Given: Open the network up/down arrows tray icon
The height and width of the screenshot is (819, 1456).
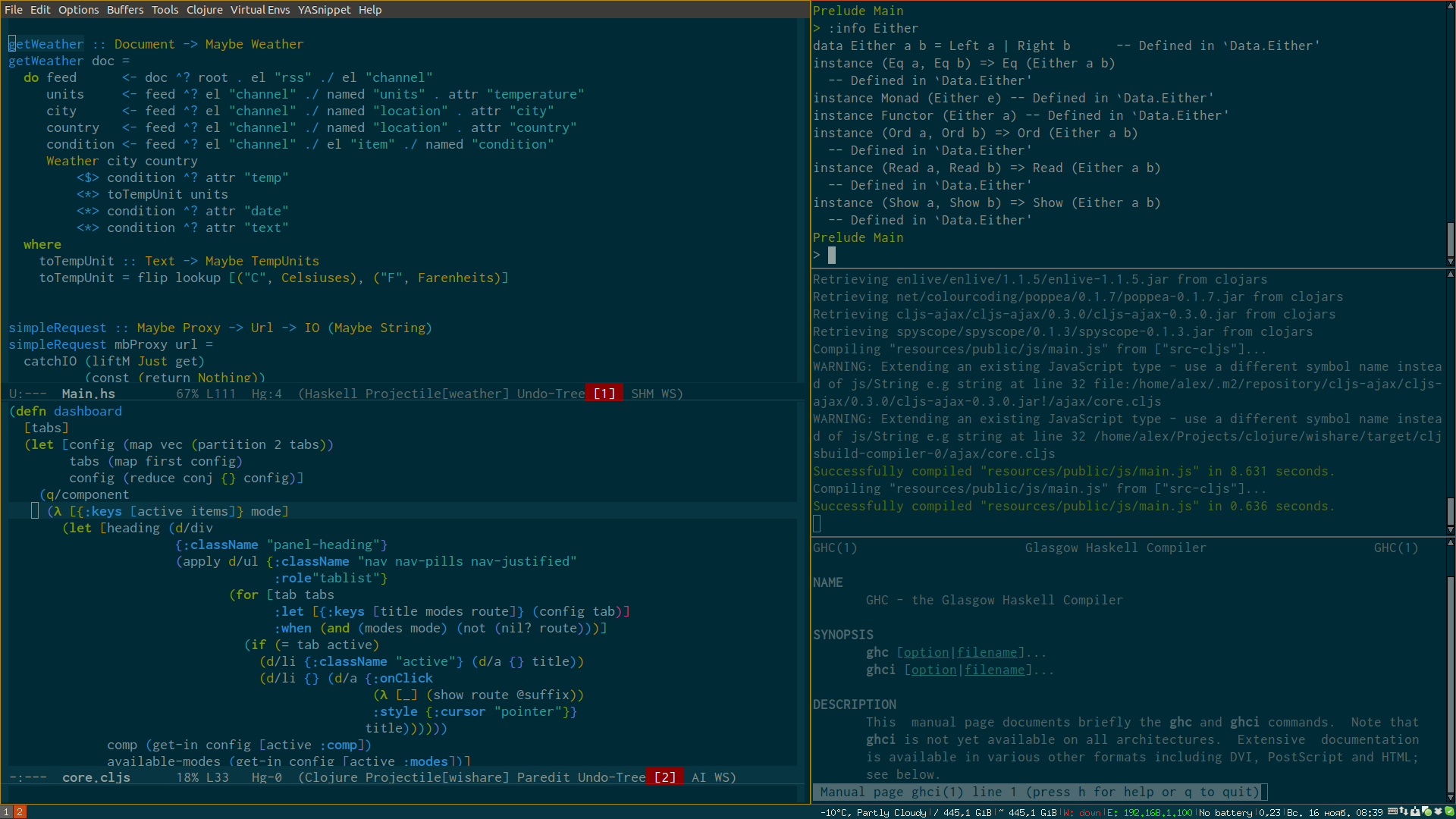Looking at the screenshot, I should point(1404,811).
